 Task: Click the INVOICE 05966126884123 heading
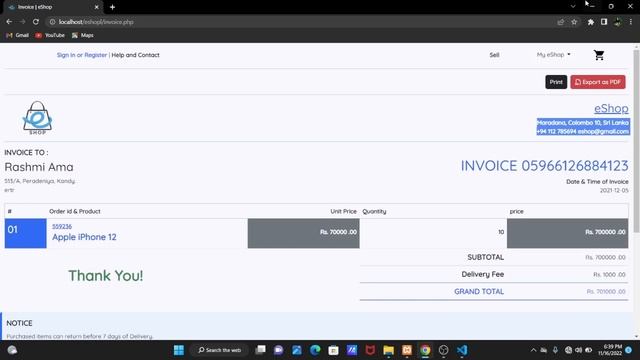[544, 166]
